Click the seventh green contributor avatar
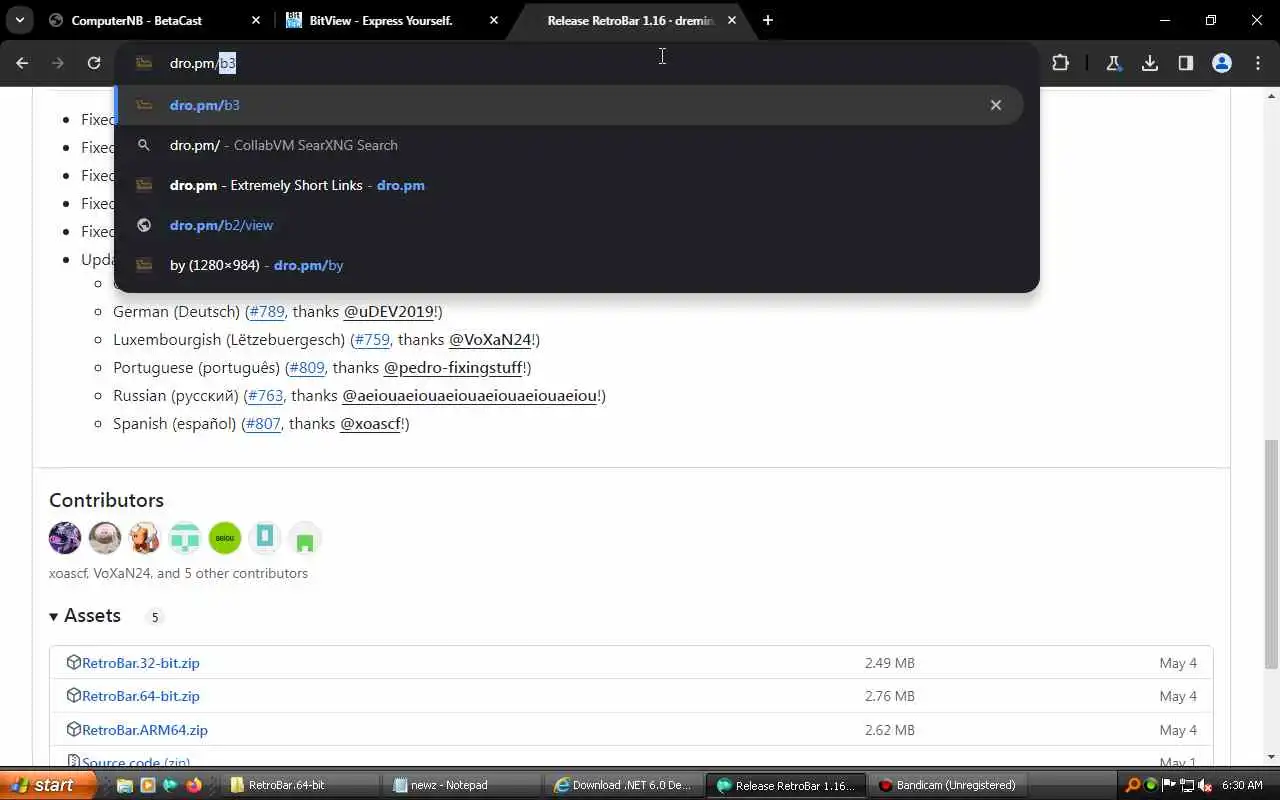 305,538
